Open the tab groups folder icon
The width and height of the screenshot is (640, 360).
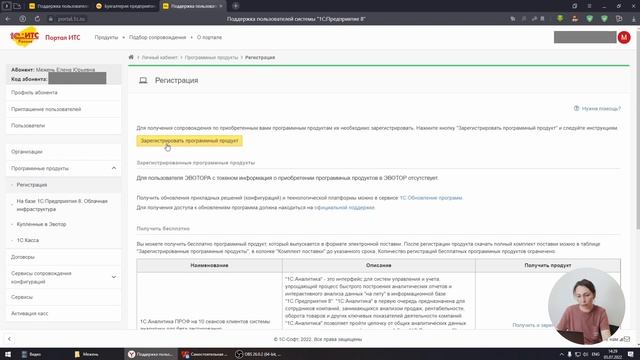pos(17,6)
